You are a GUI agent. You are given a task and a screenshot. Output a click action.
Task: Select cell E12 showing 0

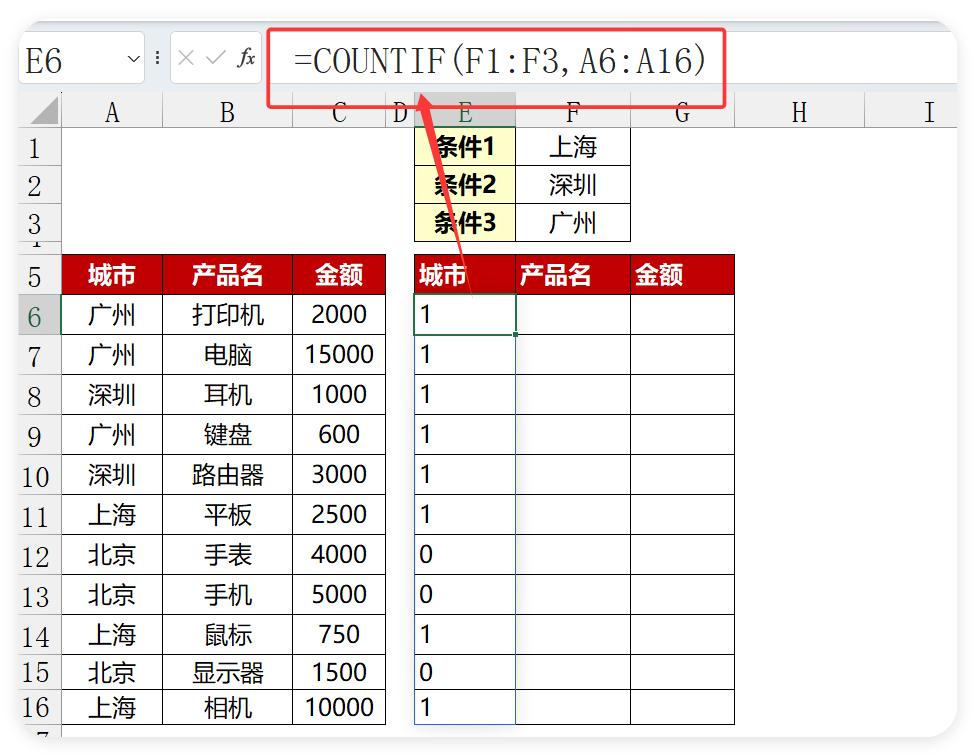(465, 554)
